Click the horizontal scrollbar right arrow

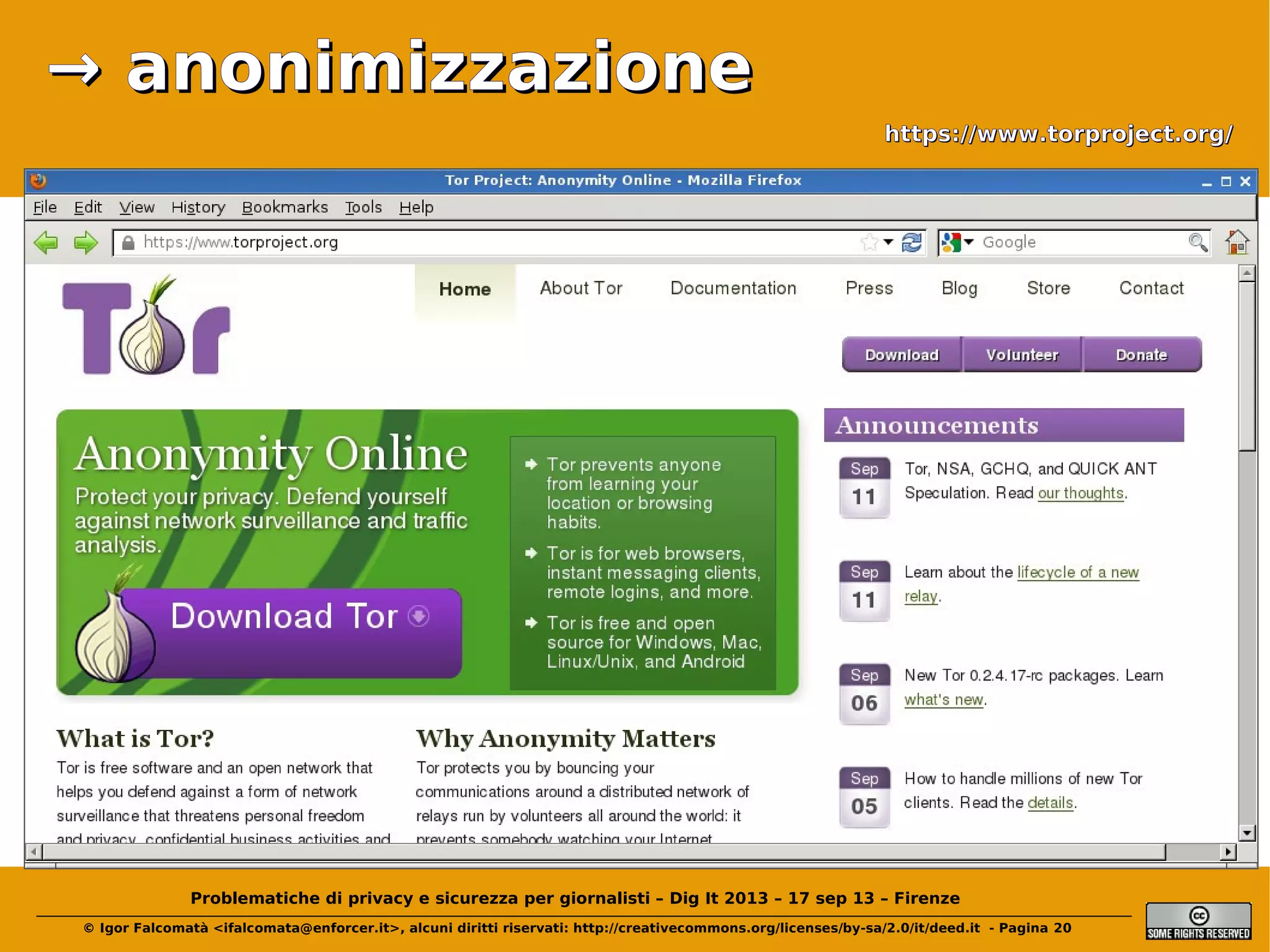[x=1228, y=852]
